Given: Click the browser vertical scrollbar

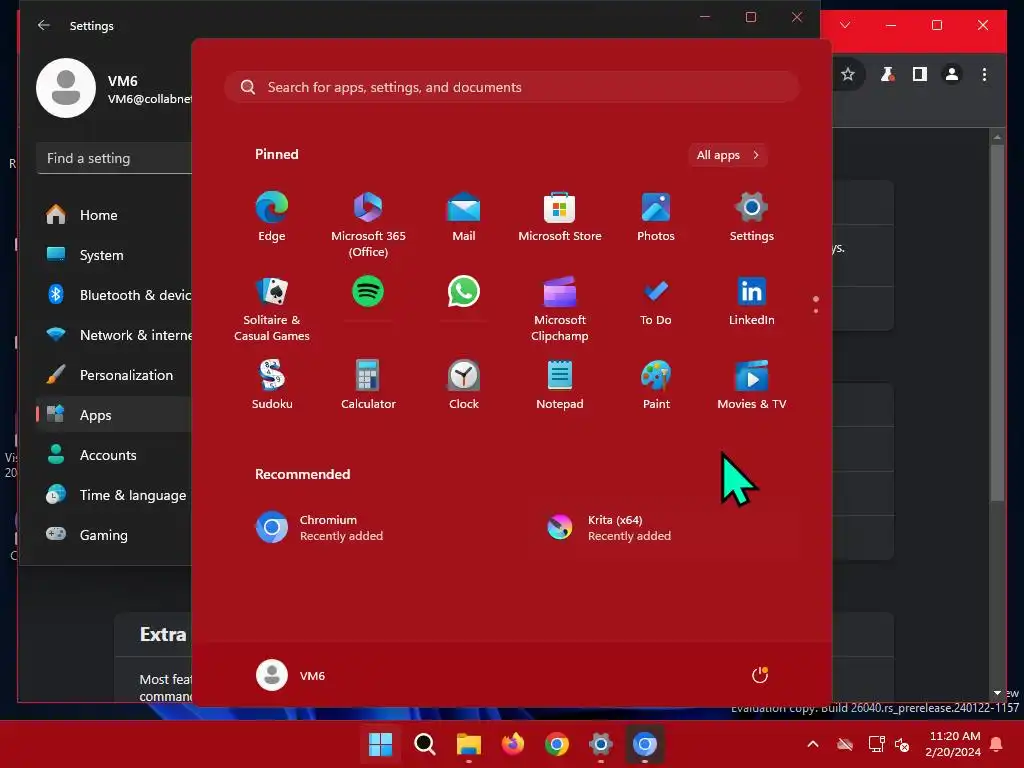Looking at the screenshot, I should click(x=997, y=323).
